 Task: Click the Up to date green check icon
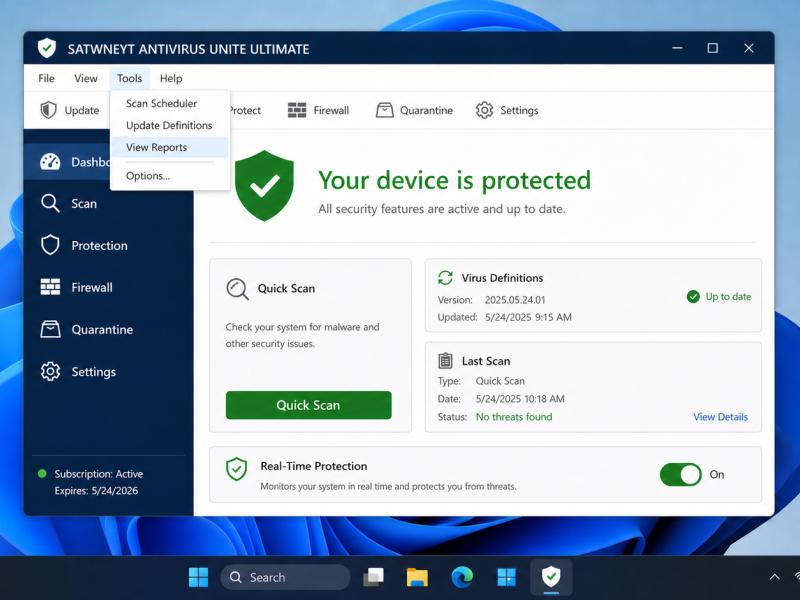[x=693, y=296]
